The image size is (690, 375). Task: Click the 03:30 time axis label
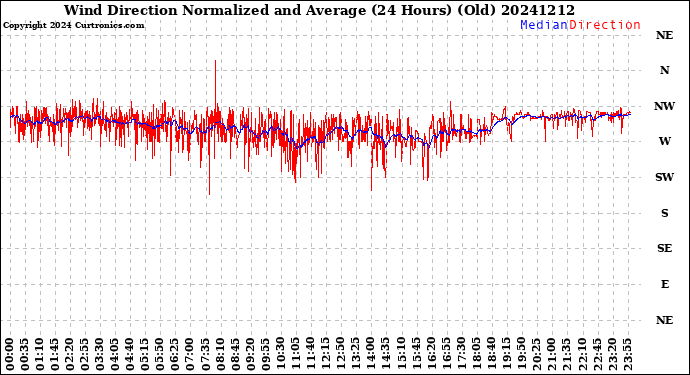[100, 355]
